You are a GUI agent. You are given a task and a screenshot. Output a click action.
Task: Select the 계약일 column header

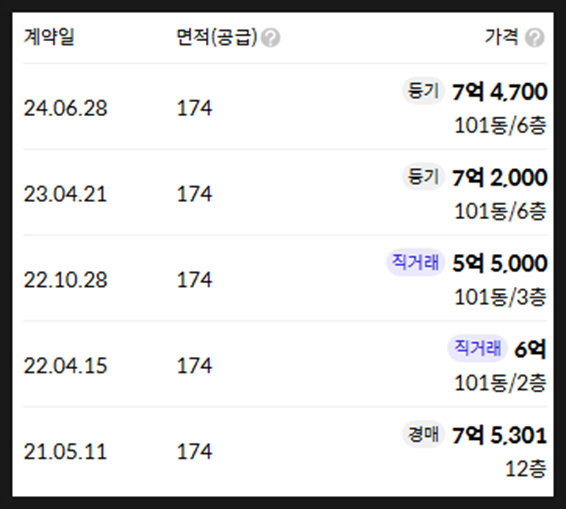pos(49,37)
